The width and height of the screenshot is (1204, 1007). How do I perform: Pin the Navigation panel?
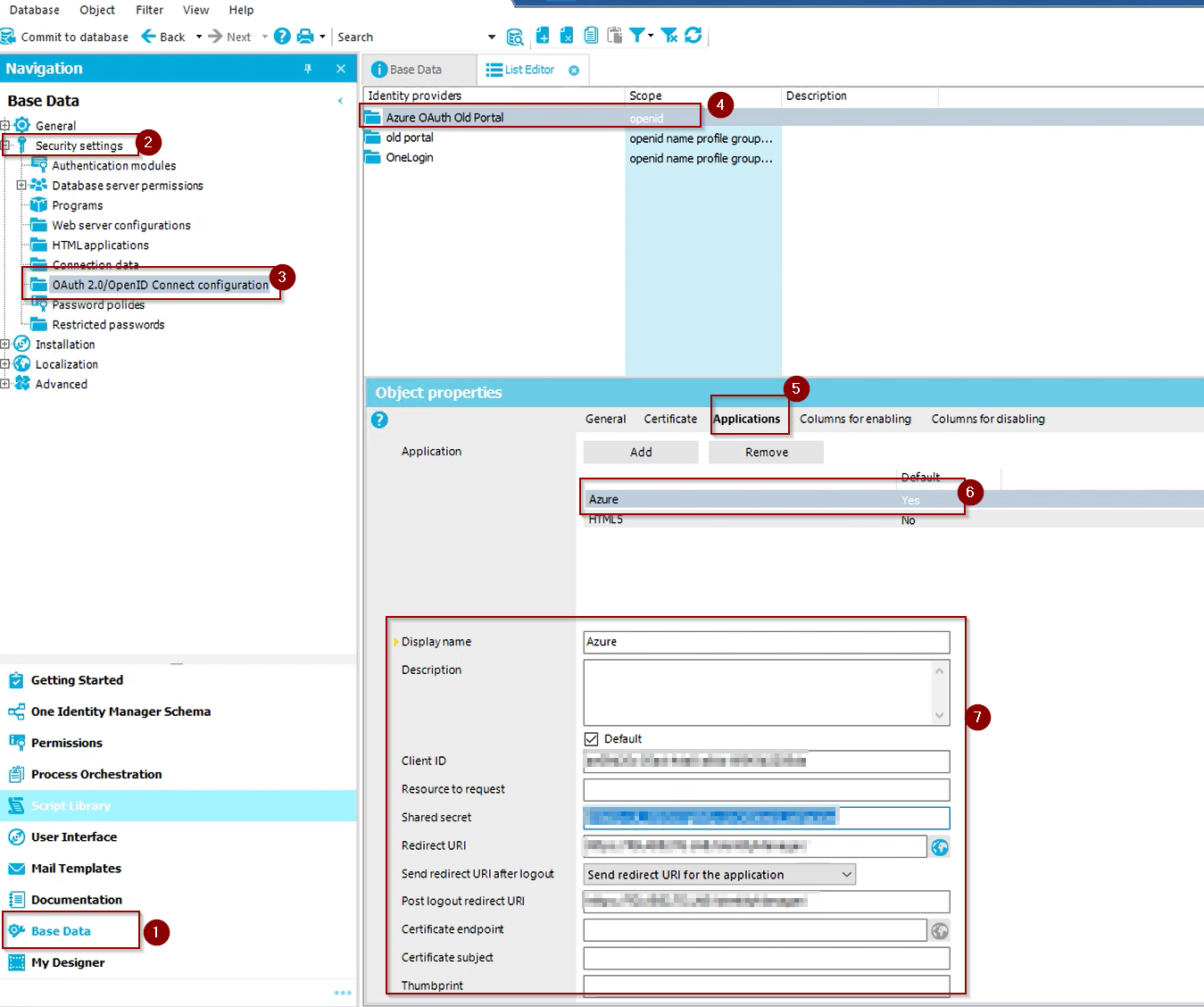[x=308, y=69]
